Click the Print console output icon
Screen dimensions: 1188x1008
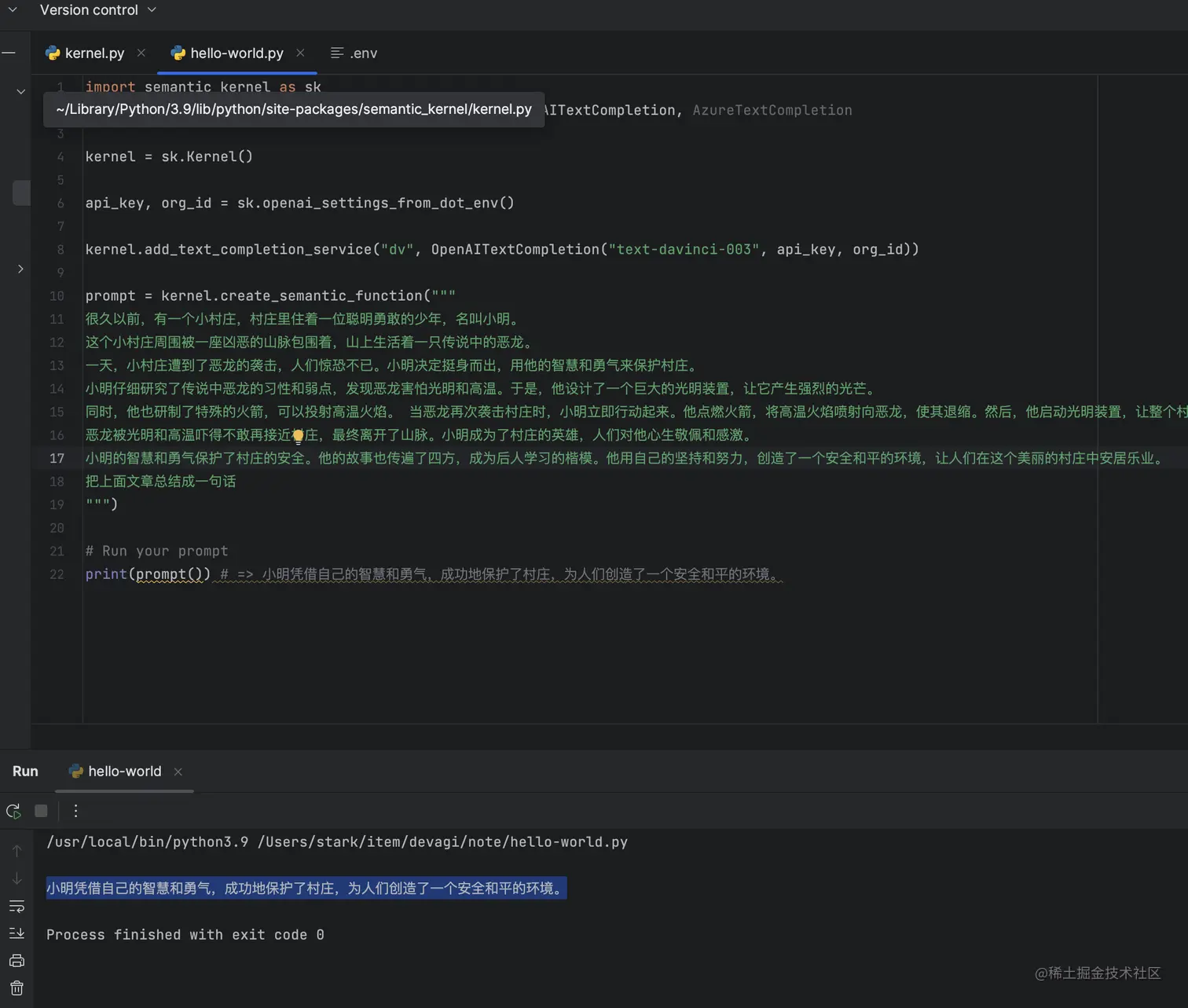coord(16,960)
